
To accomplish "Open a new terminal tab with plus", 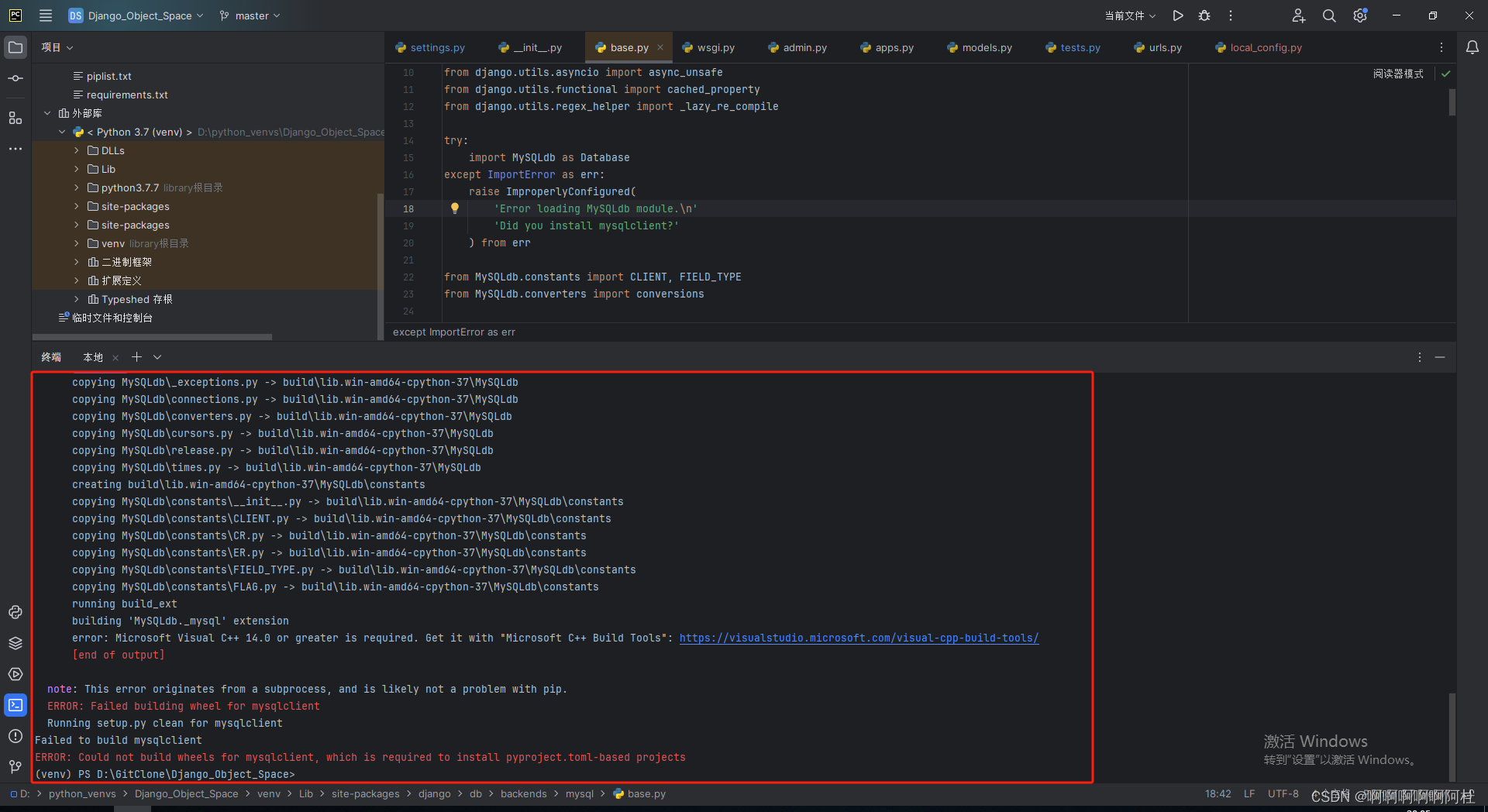I will 136,356.
